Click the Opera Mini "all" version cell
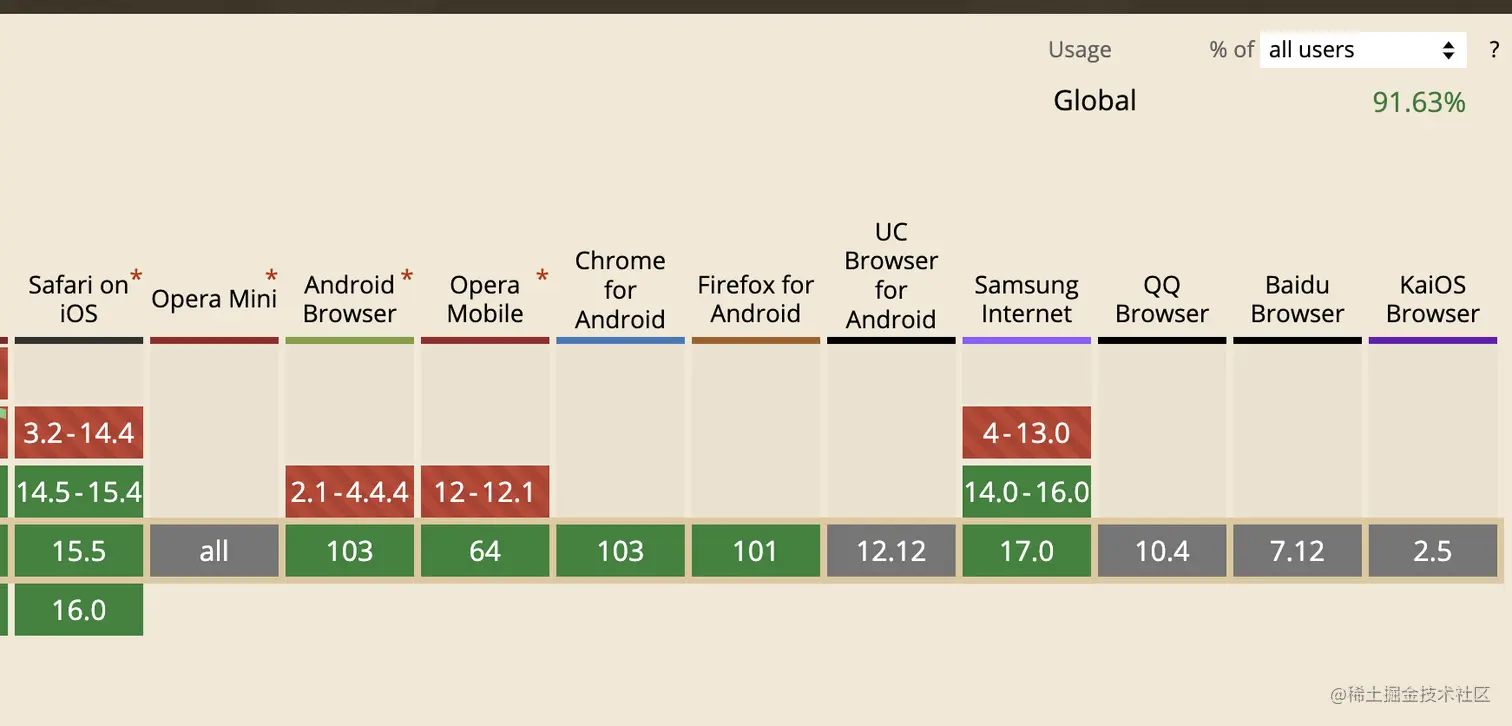Image resolution: width=1512 pixels, height=726 pixels. (x=214, y=551)
